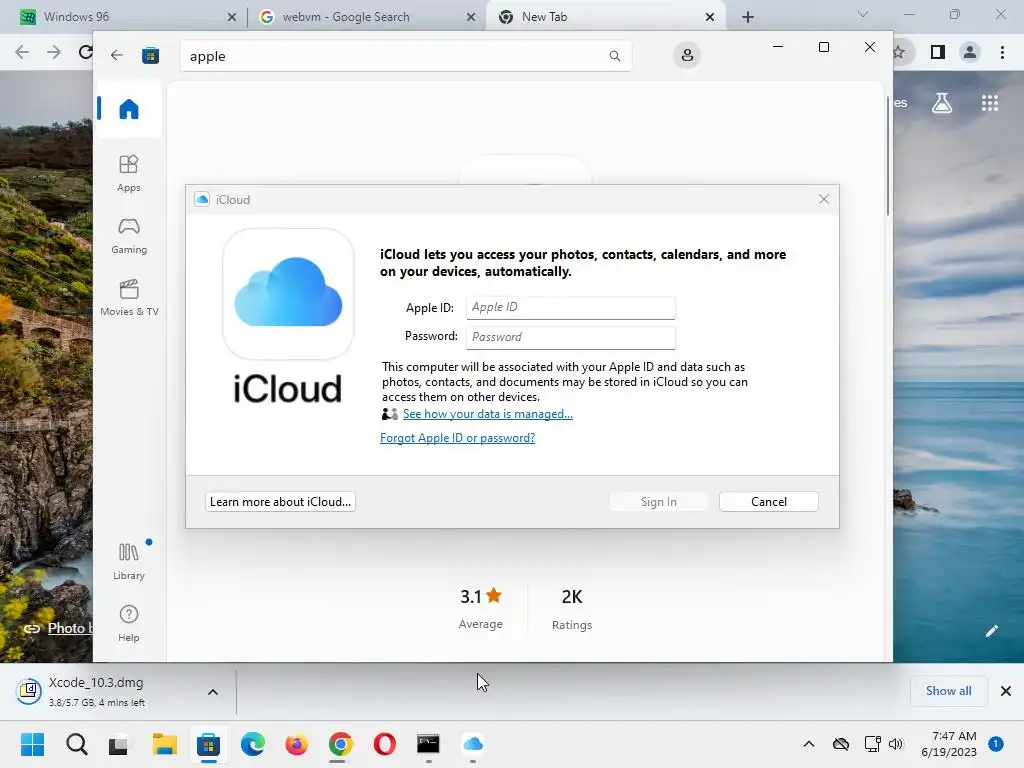The height and width of the screenshot is (768, 1024).
Task: Open taskbar Search
Action: [76, 744]
